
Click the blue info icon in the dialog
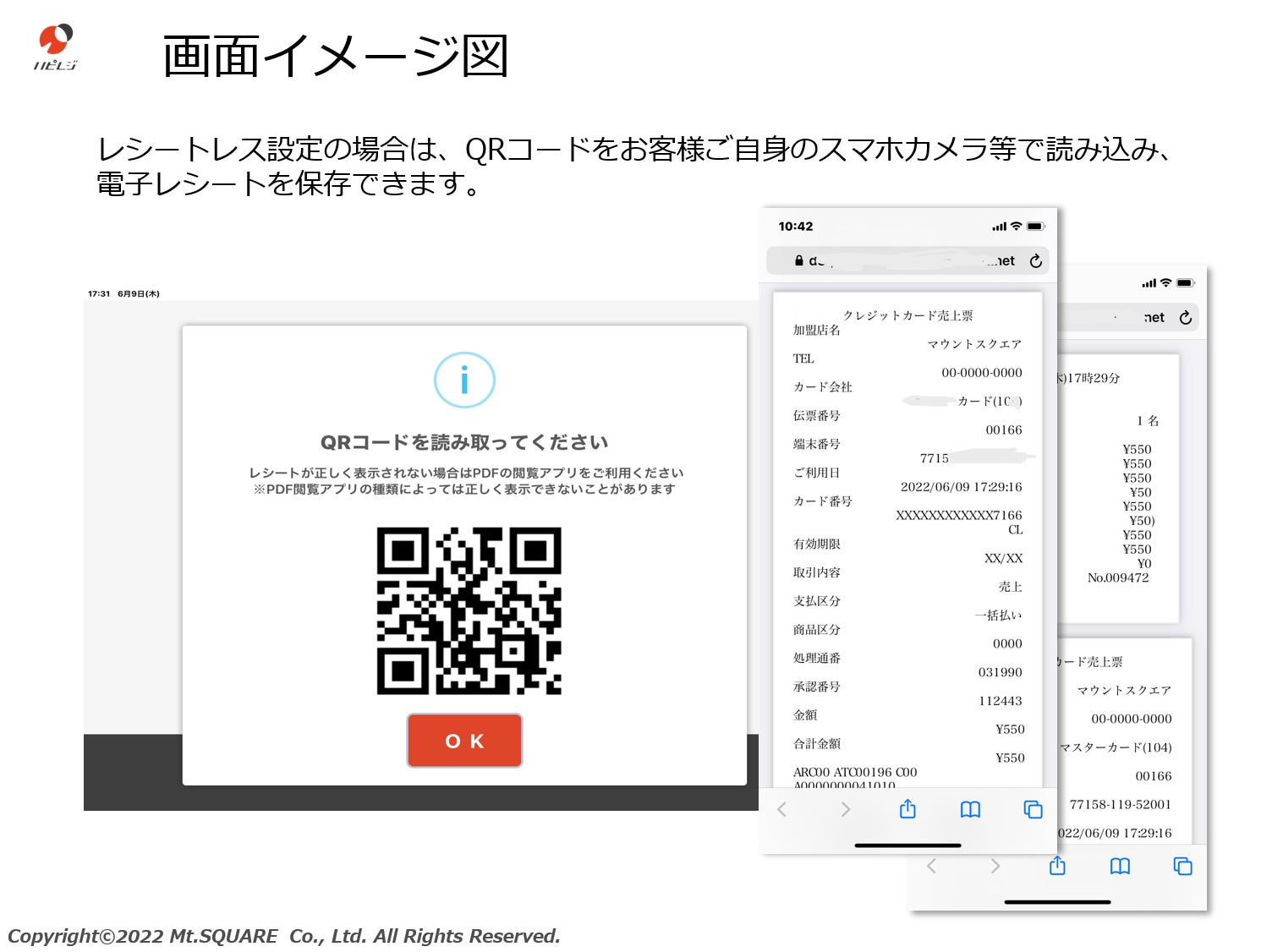pos(464,380)
